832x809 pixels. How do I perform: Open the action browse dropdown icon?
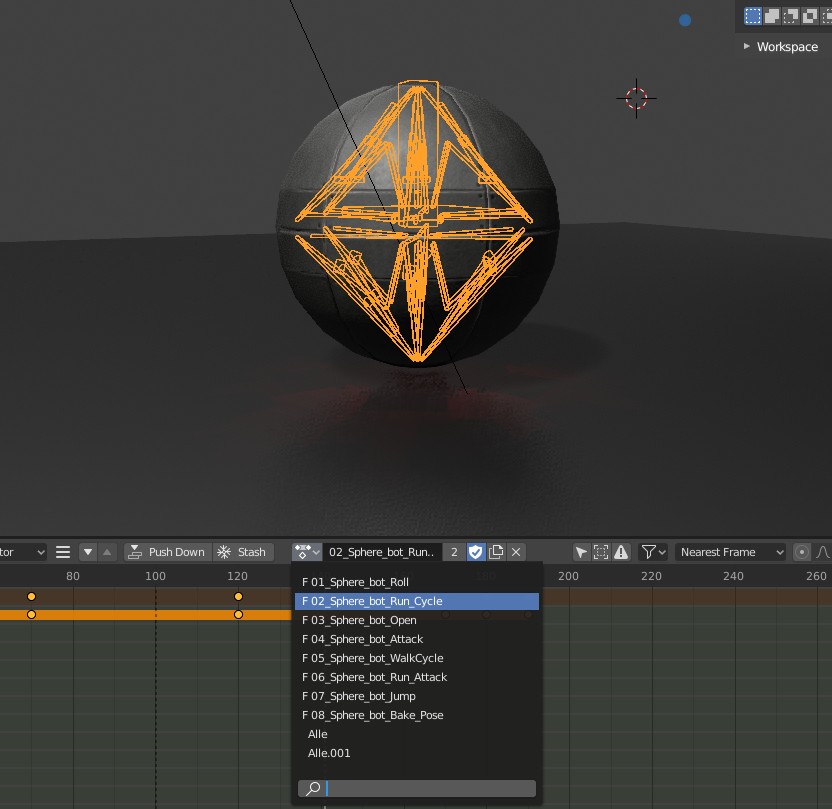pyautogui.click(x=306, y=552)
